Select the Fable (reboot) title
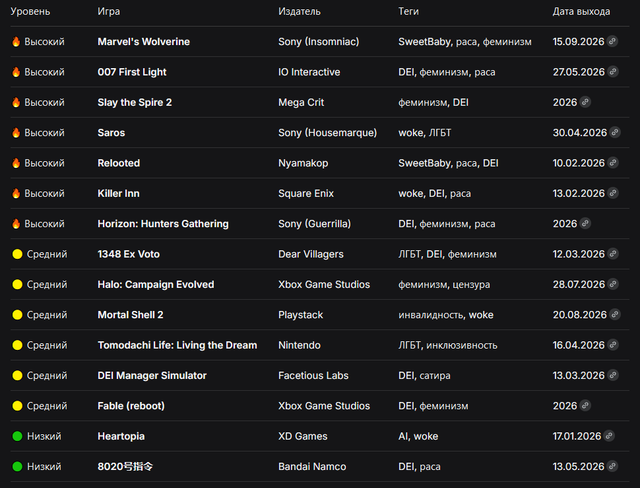640x488 pixels. click(131, 406)
